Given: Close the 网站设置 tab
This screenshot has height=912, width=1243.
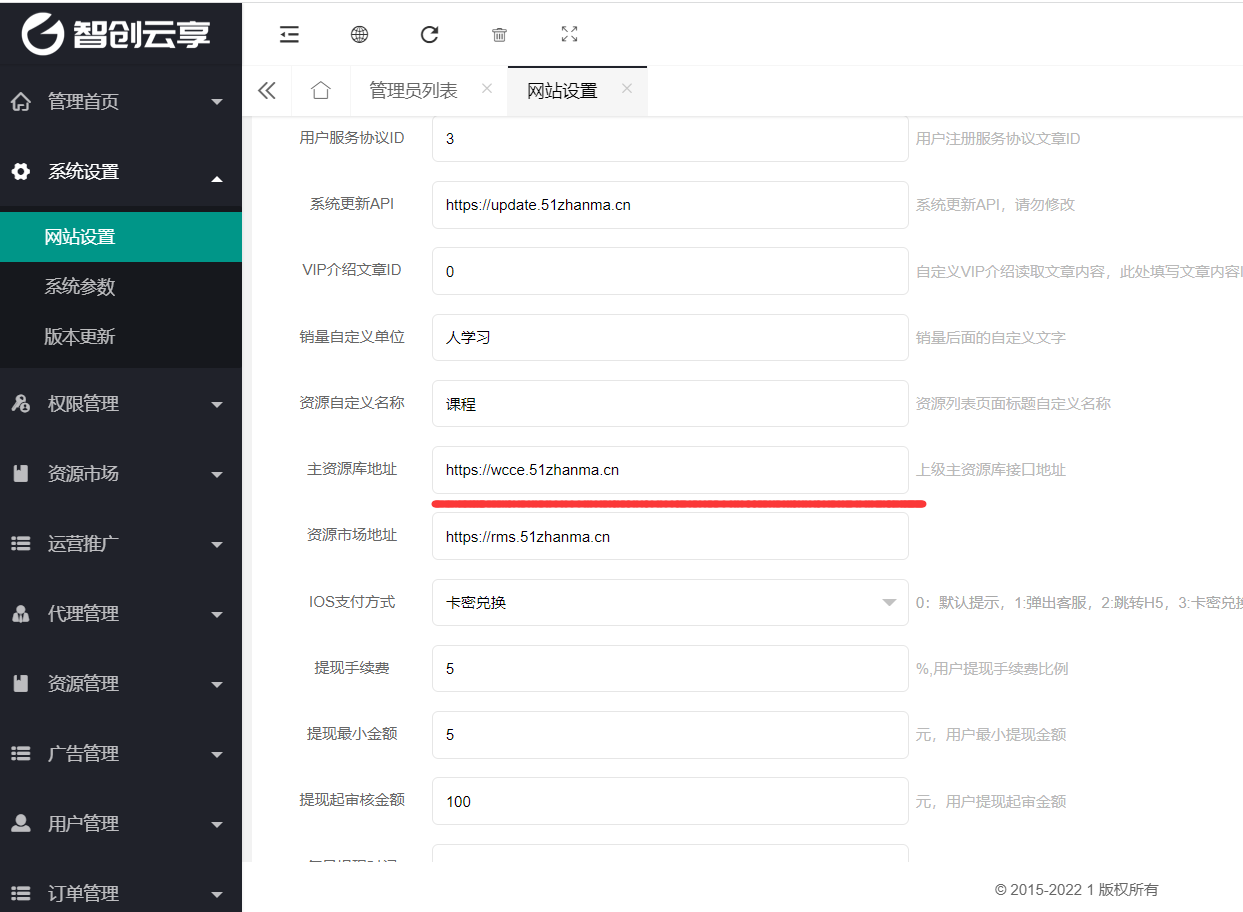Looking at the screenshot, I should click(627, 88).
